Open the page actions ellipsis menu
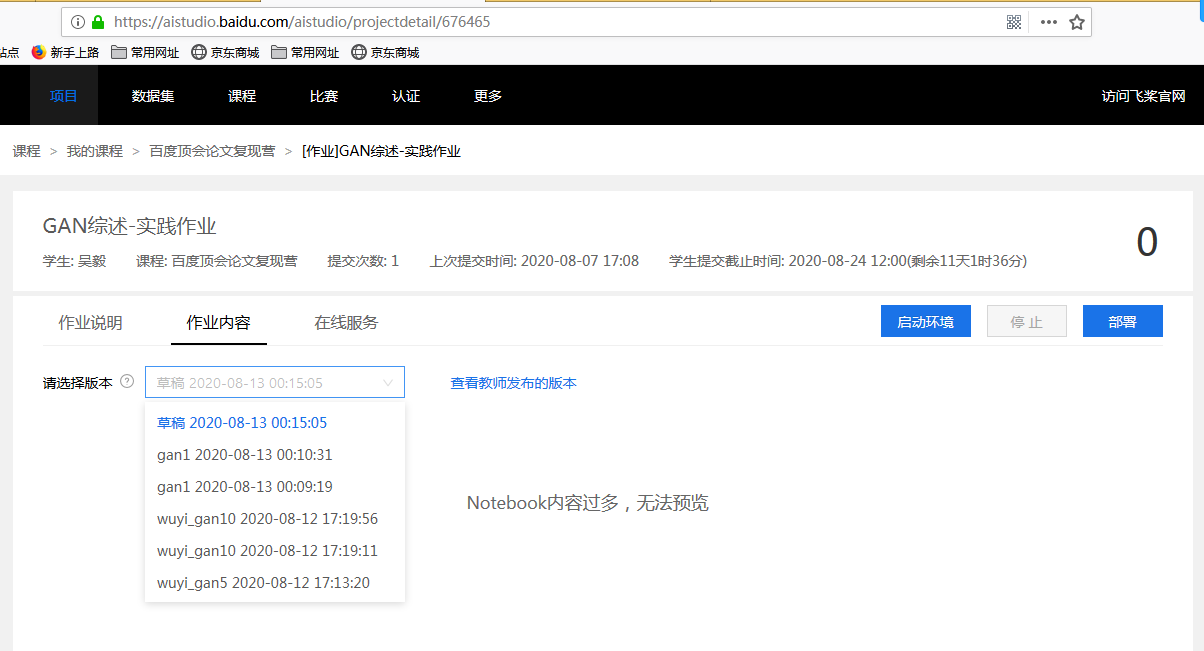 (x=1048, y=22)
